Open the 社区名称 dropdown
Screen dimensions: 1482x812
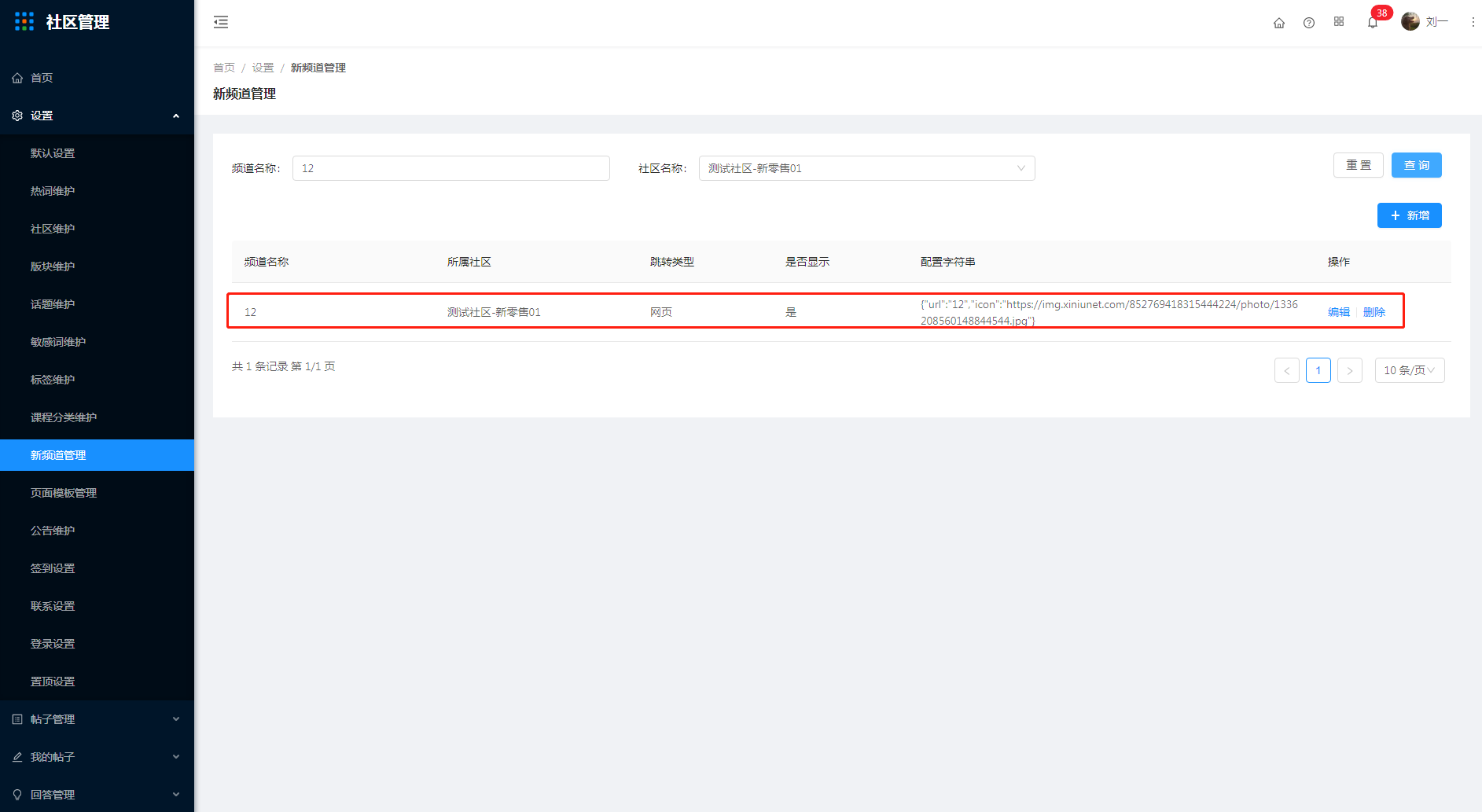(866, 168)
